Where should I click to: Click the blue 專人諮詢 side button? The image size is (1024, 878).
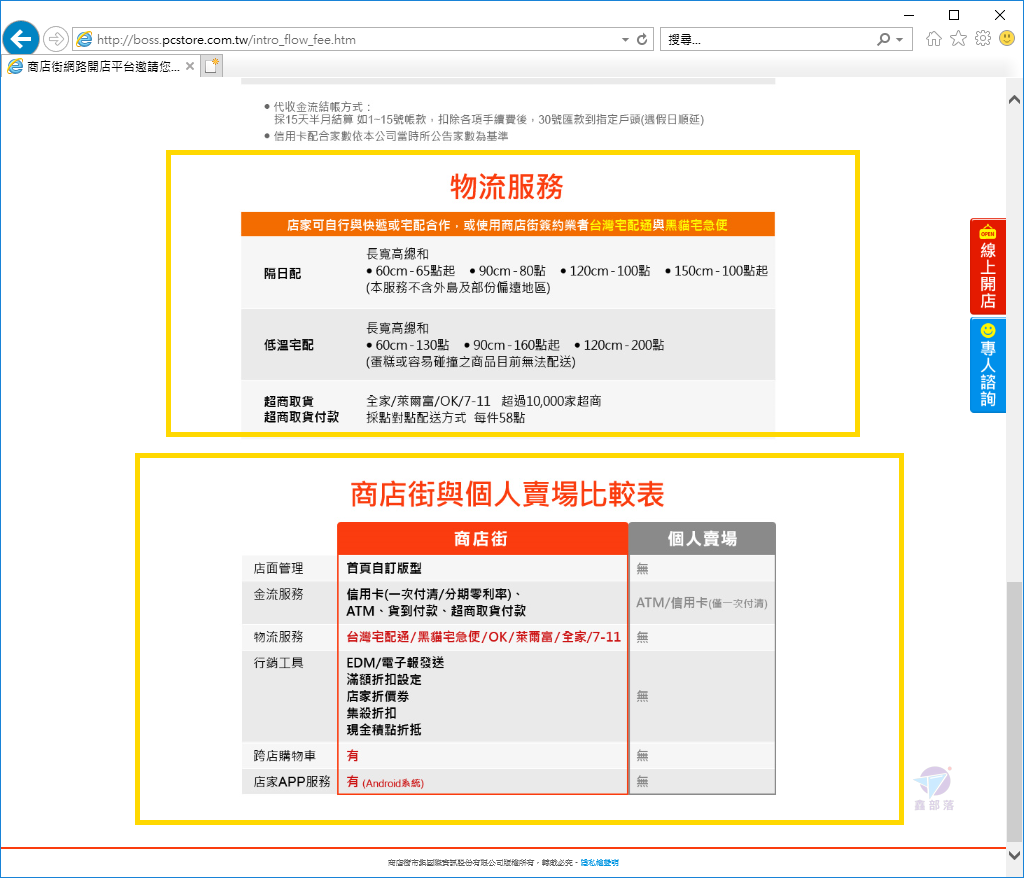pos(987,365)
